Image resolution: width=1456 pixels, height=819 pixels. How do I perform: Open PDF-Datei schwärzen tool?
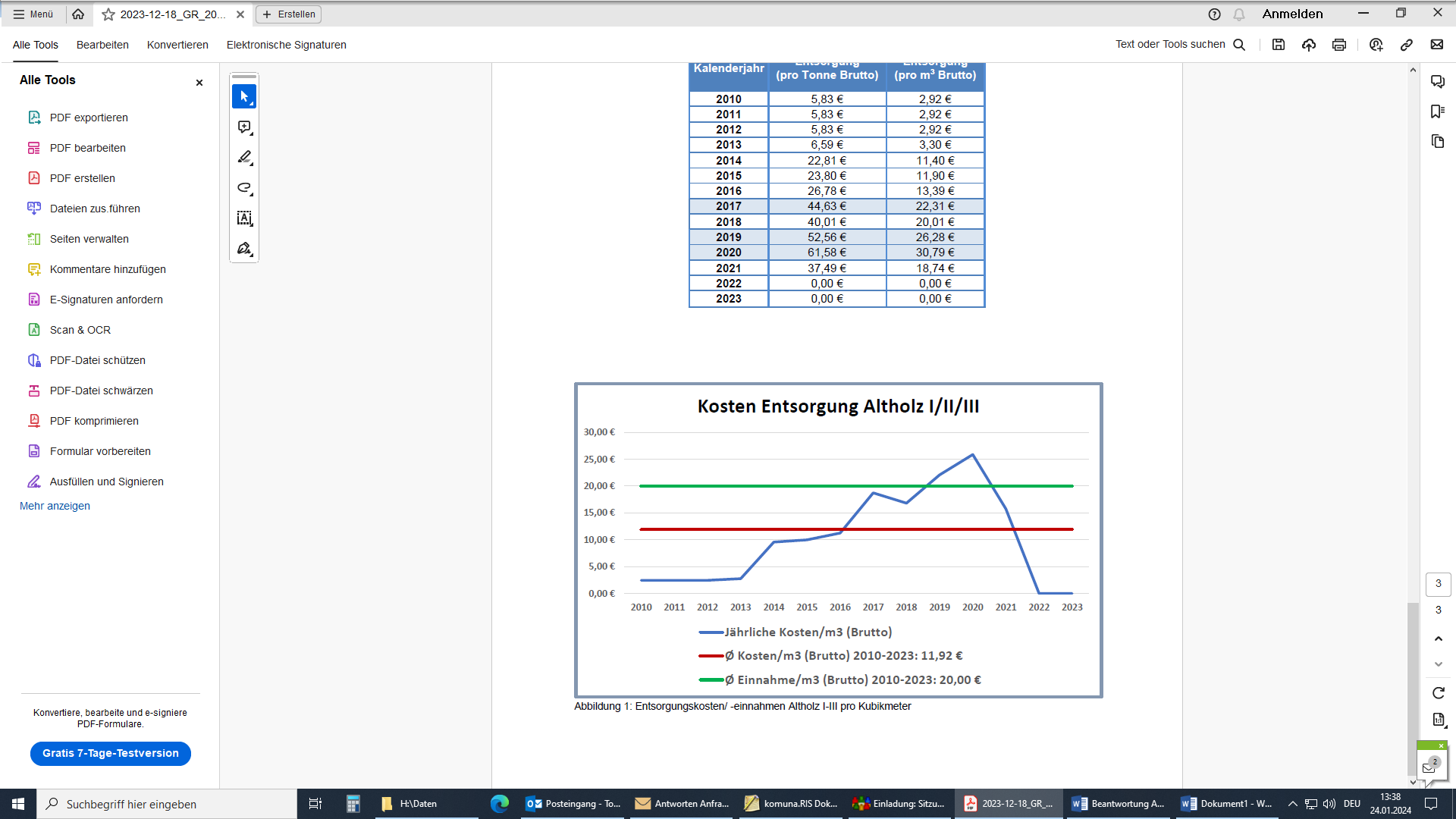[x=102, y=391]
